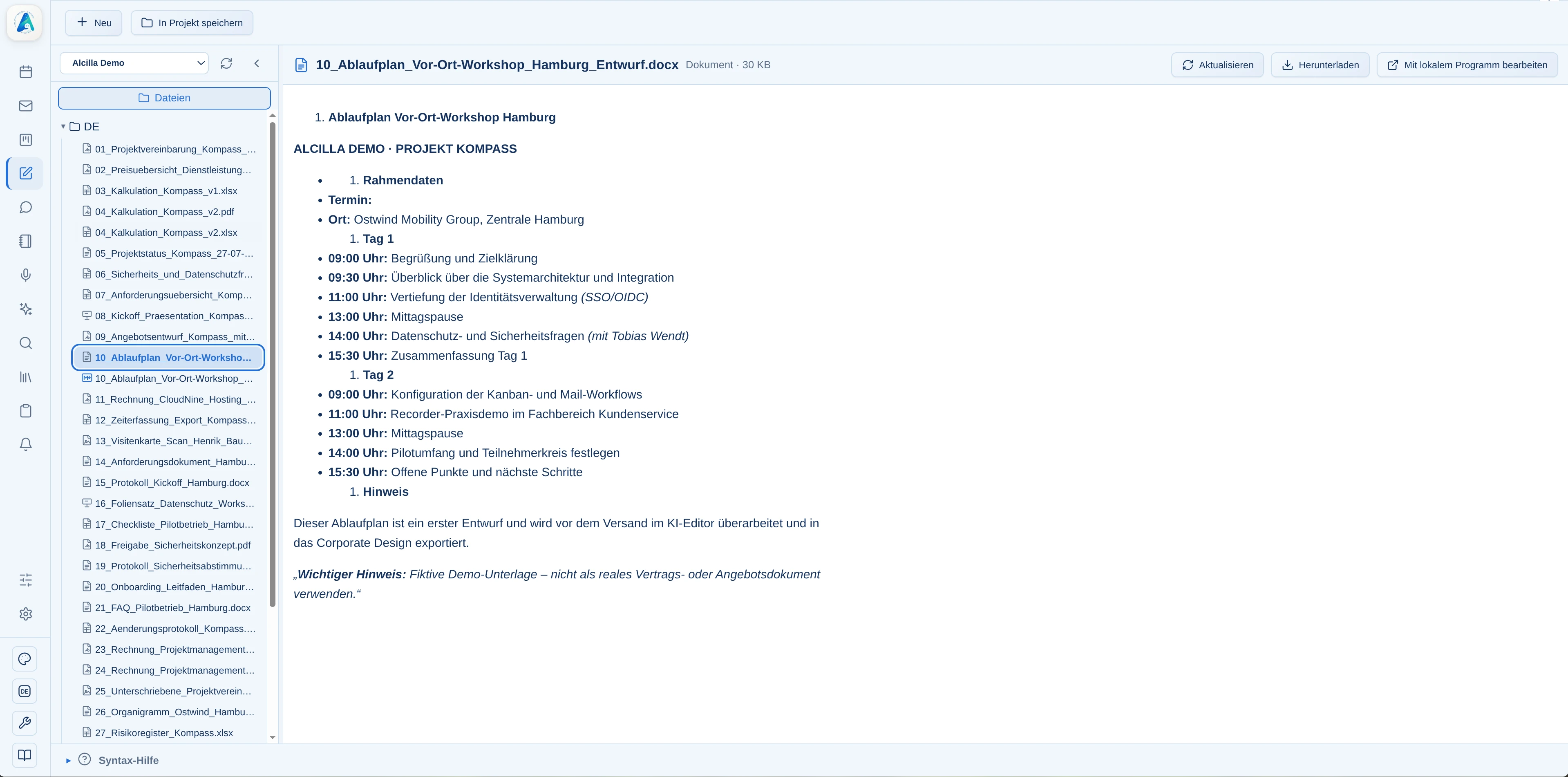The image size is (1568, 777).
Task: Open the magnifier search icon in sidebar
Action: pos(26,343)
